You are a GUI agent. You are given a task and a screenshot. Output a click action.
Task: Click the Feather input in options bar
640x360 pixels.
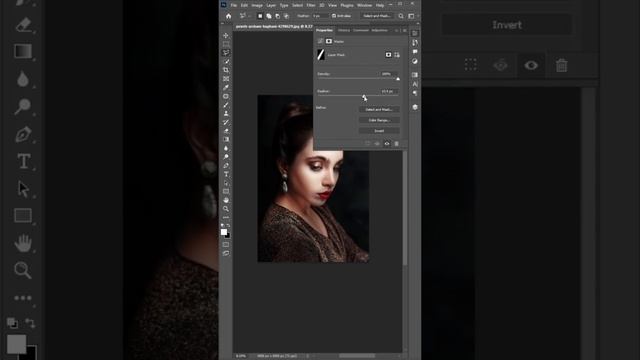click(x=320, y=16)
